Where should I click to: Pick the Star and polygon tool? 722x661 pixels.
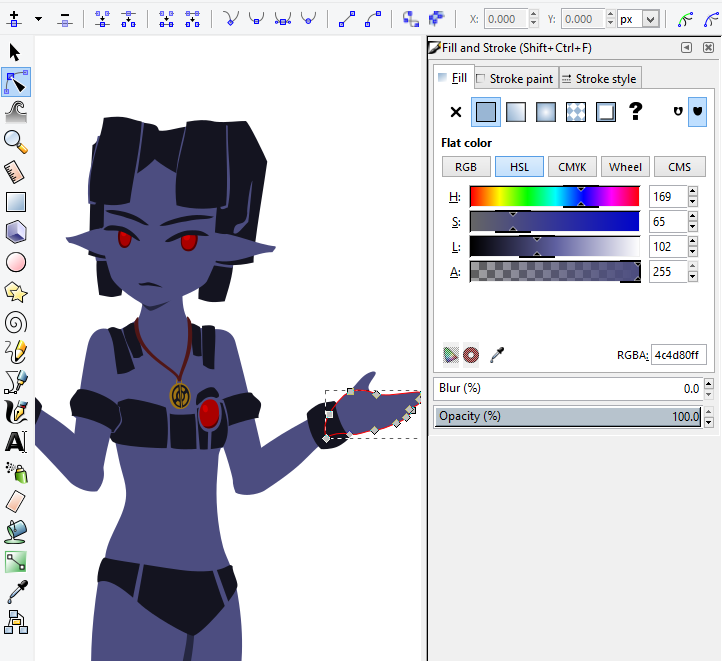[15, 292]
